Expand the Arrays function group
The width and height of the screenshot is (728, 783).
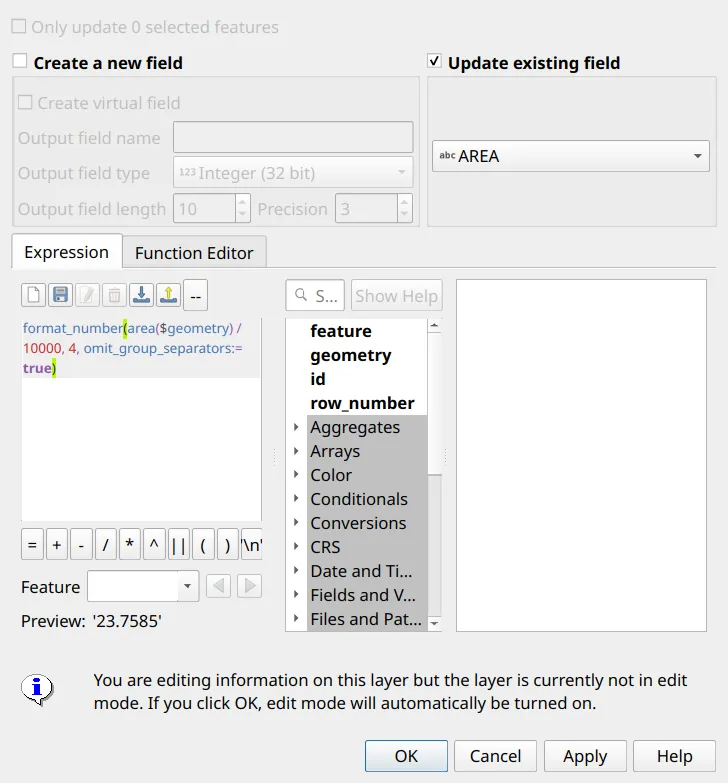pyautogui.click(x=296, y=451)
